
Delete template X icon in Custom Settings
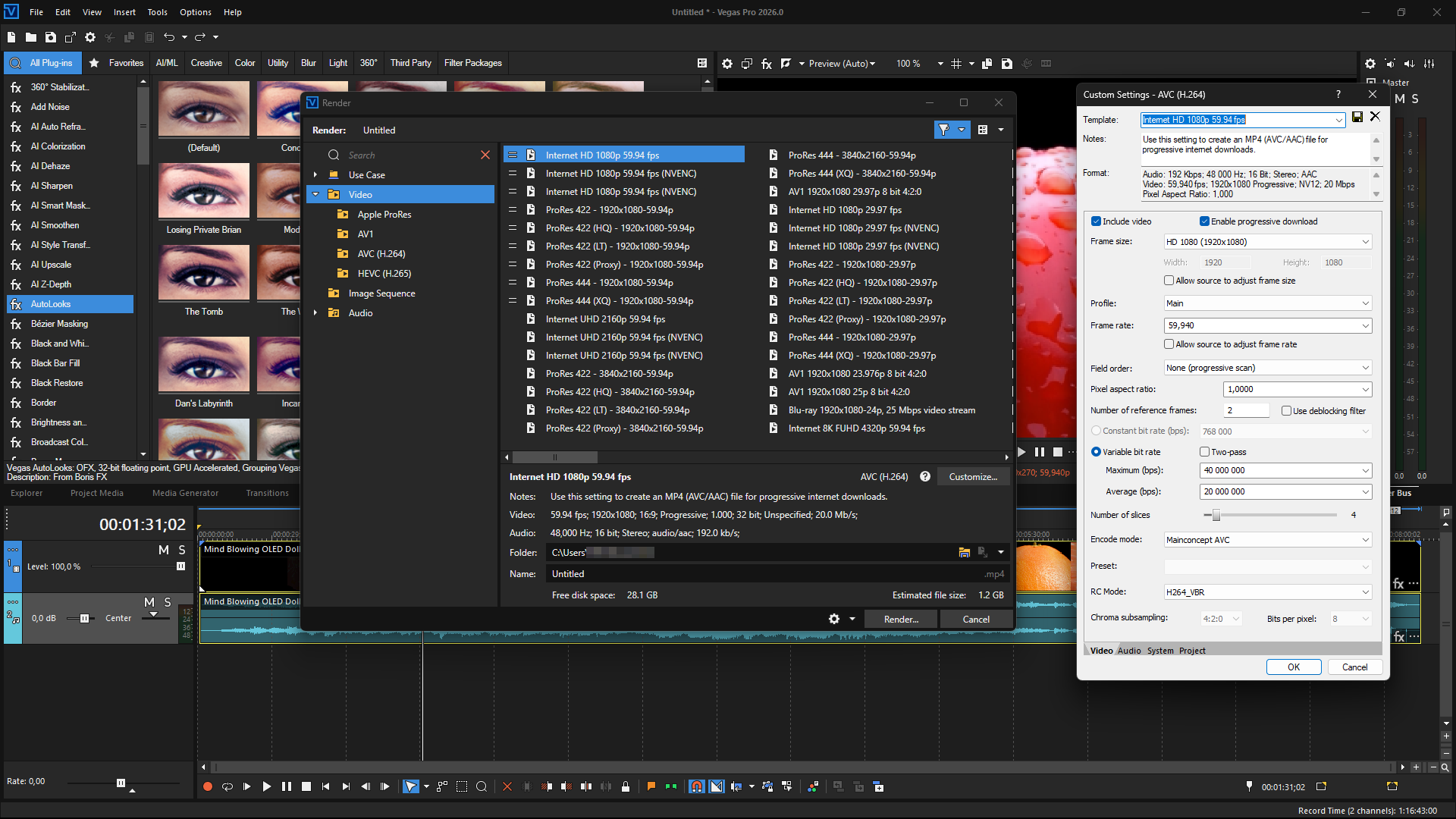1376,117
